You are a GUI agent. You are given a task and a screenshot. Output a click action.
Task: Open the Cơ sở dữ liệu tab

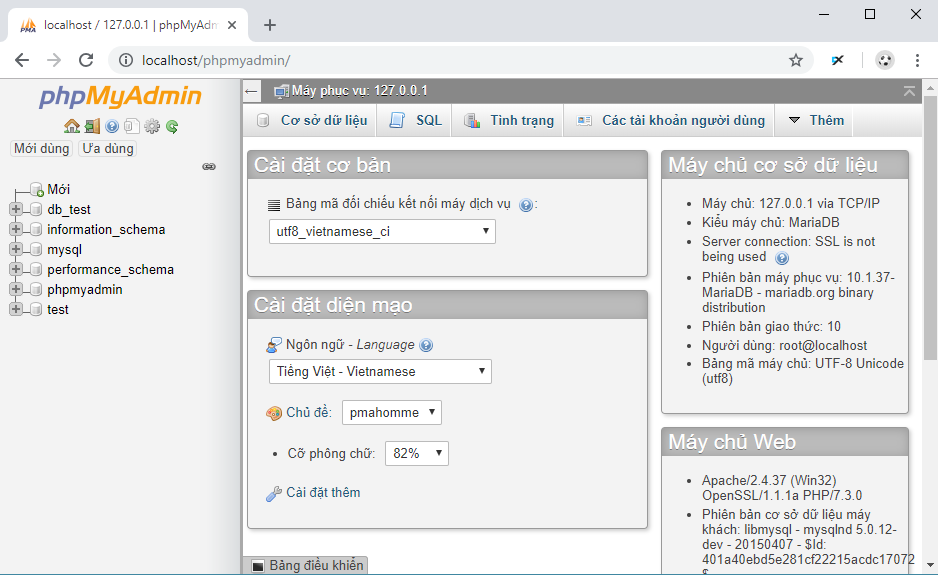(312, 120)
